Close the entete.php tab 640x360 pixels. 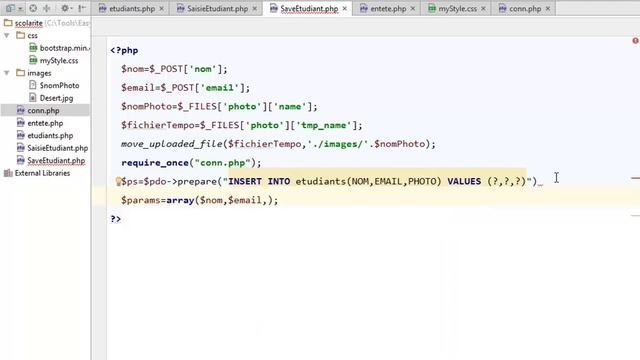[413, 9]
